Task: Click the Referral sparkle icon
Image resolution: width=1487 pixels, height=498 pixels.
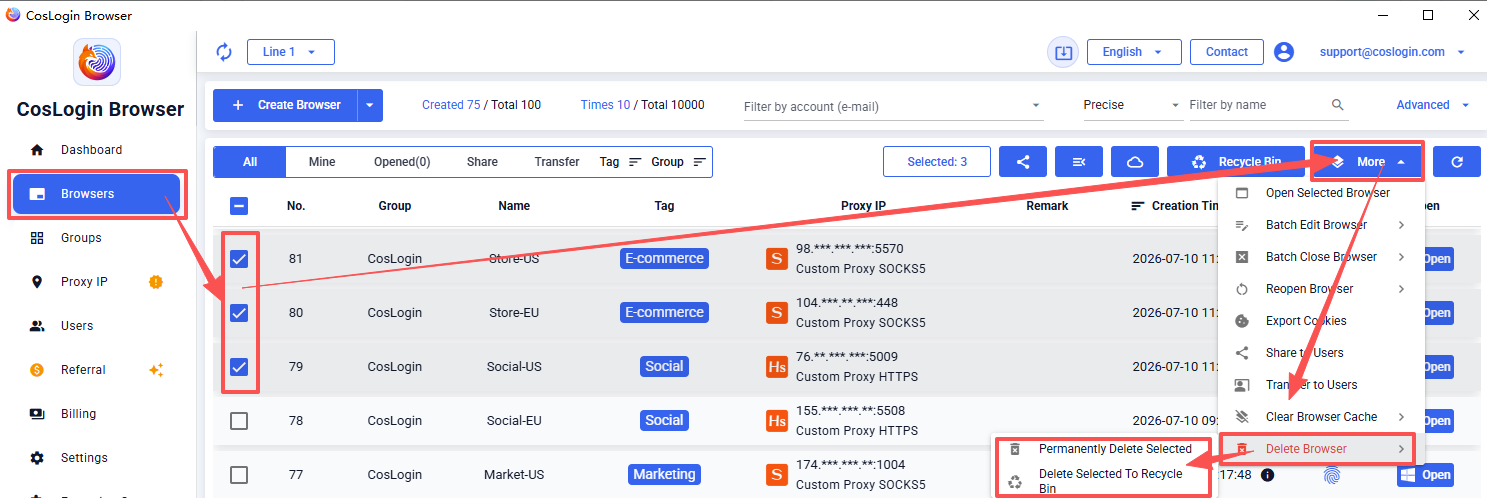Action: point(156,370)
